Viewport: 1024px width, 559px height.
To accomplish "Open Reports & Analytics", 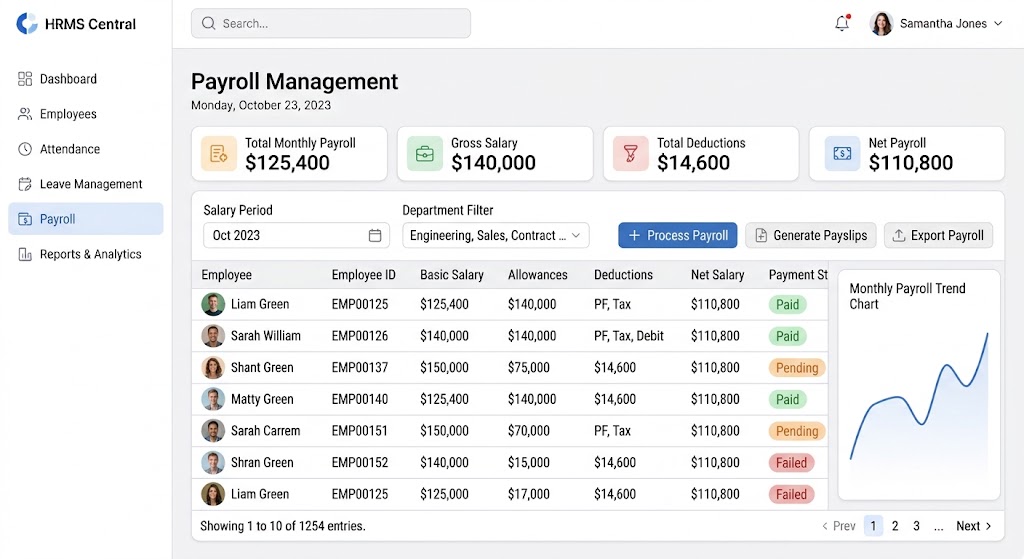I will point(86,254).
